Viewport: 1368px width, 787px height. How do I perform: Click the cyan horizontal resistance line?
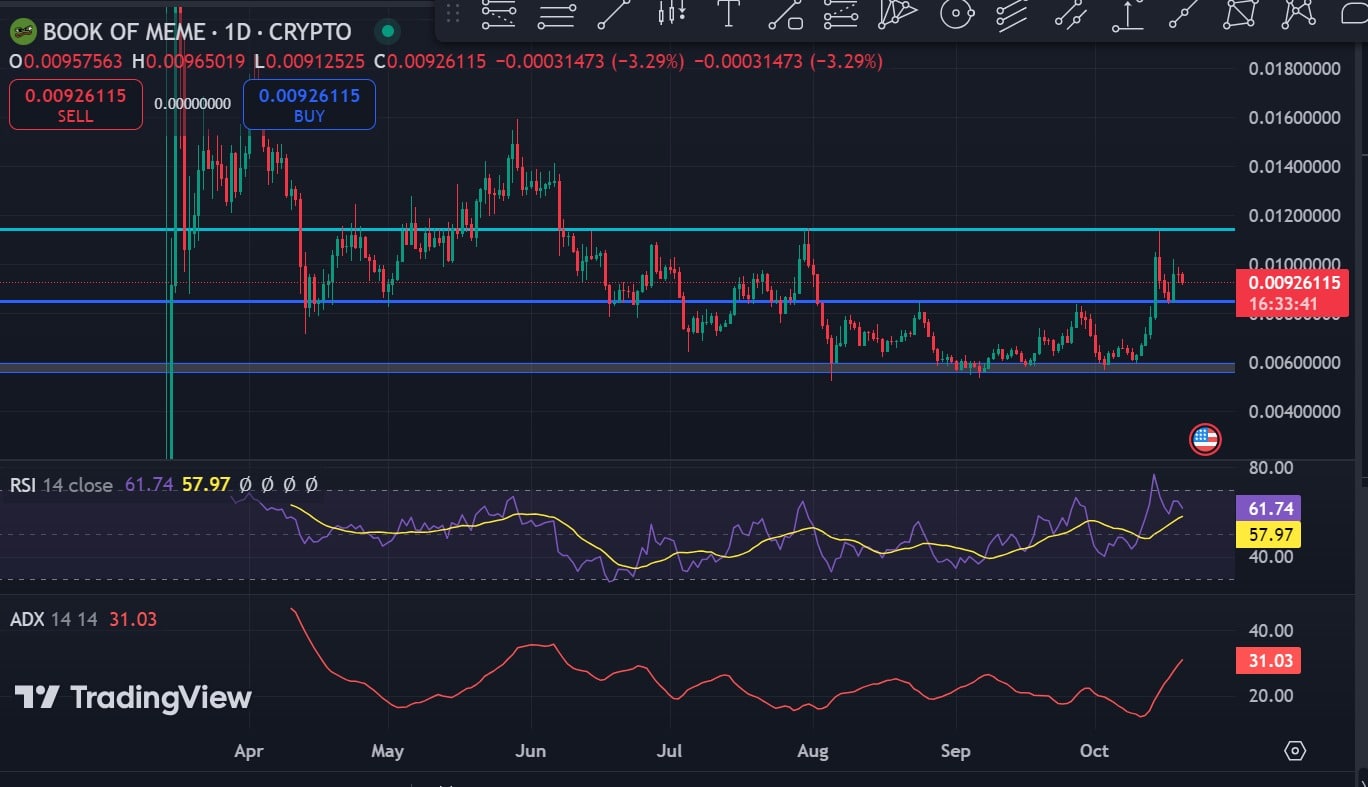tap(600, 230)
